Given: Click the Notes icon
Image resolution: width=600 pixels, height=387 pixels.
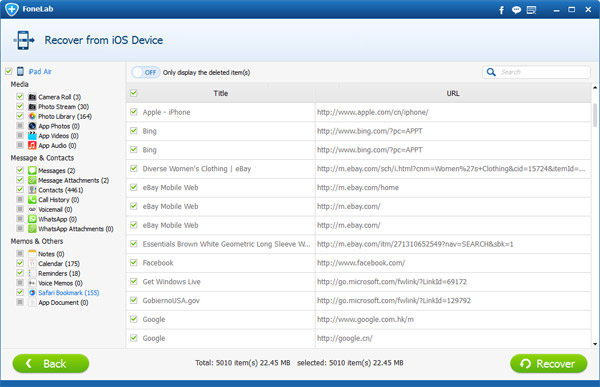Looking at the screenshot, I should [32, 254].
